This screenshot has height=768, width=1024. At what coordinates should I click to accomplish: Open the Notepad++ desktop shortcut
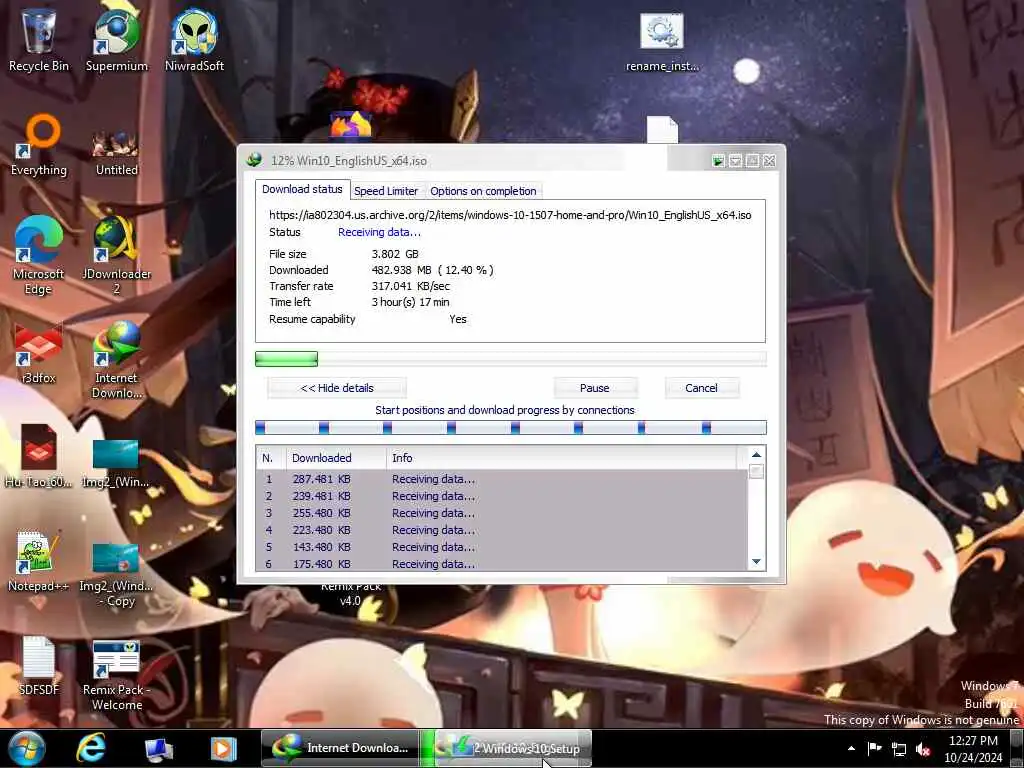[39, 560]
